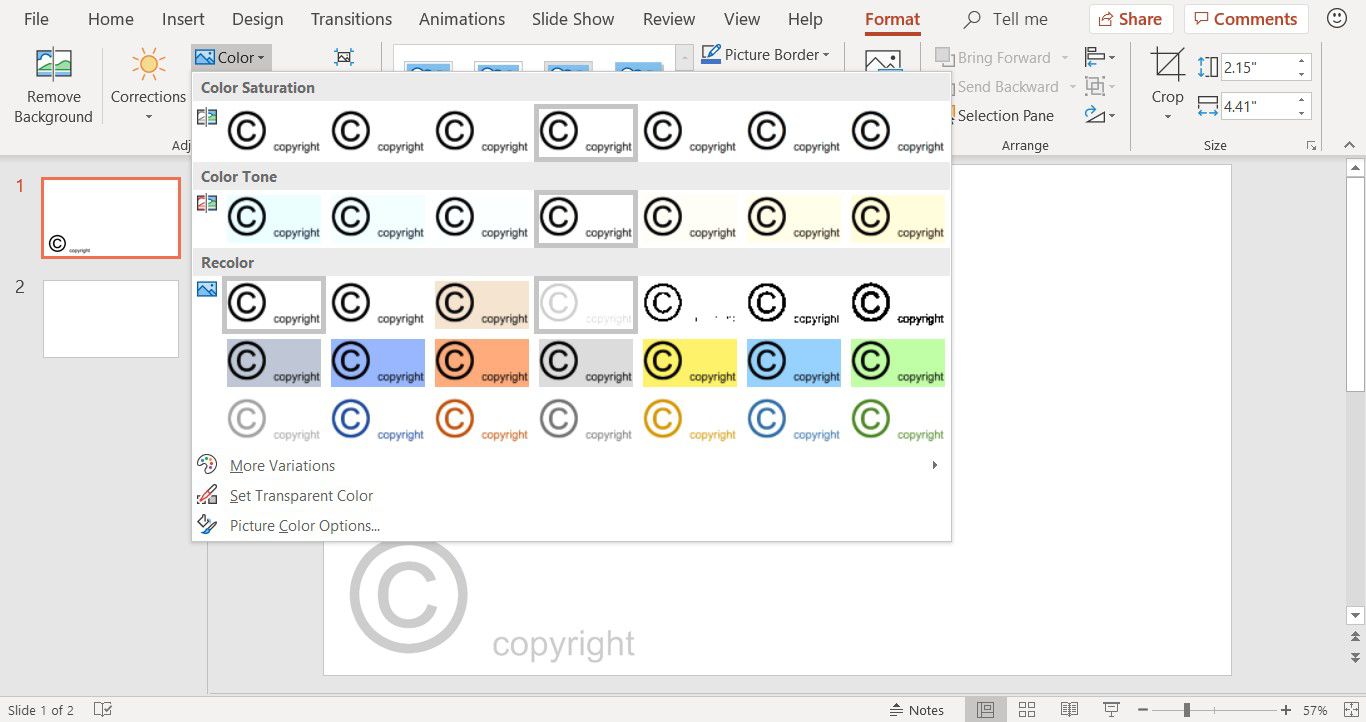
Task: Click the Compress Pictures icon
Action: tap(344, 58)
